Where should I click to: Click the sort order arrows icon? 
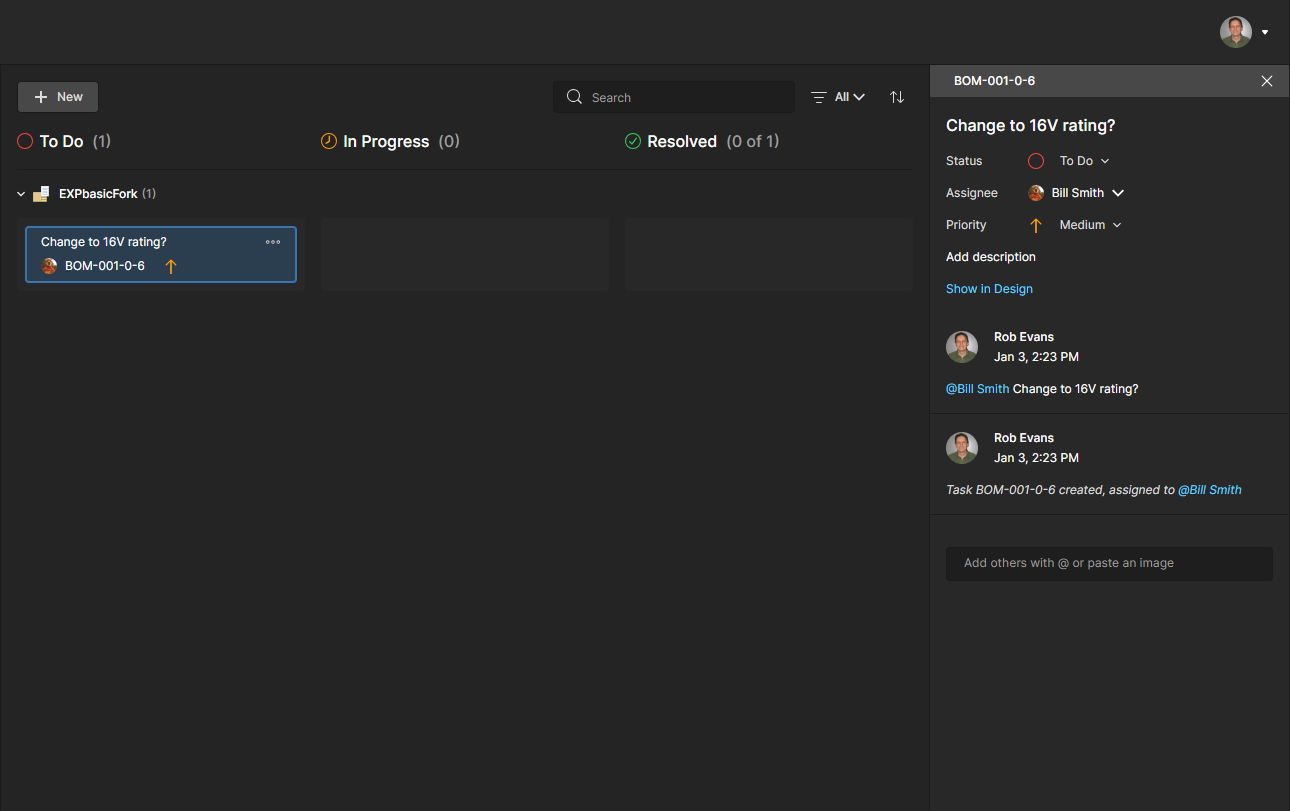897,97
